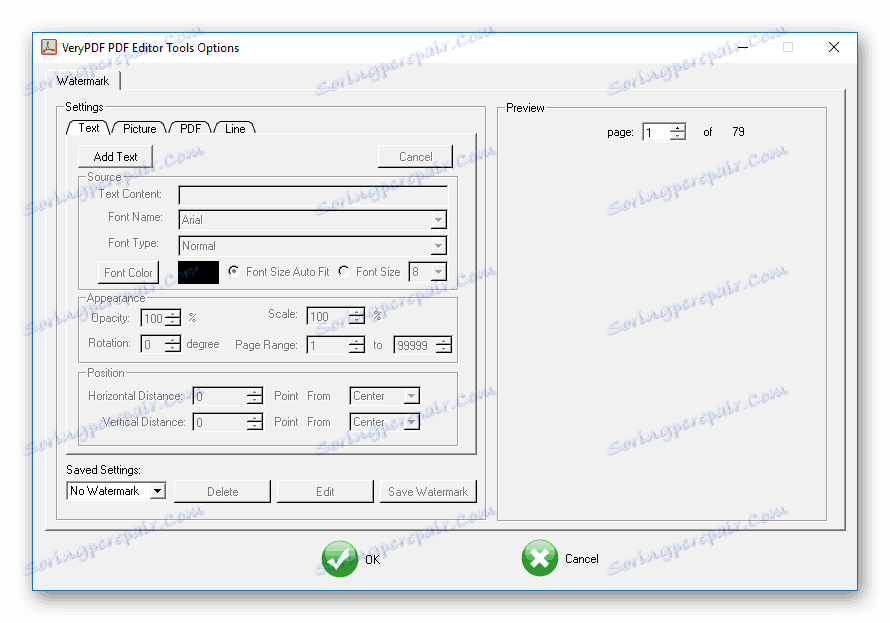Open Horizontal Distance Point From dropdown
Image resolution: width=890 pixels, height=623 pixels.
click(x=412, y=396)
